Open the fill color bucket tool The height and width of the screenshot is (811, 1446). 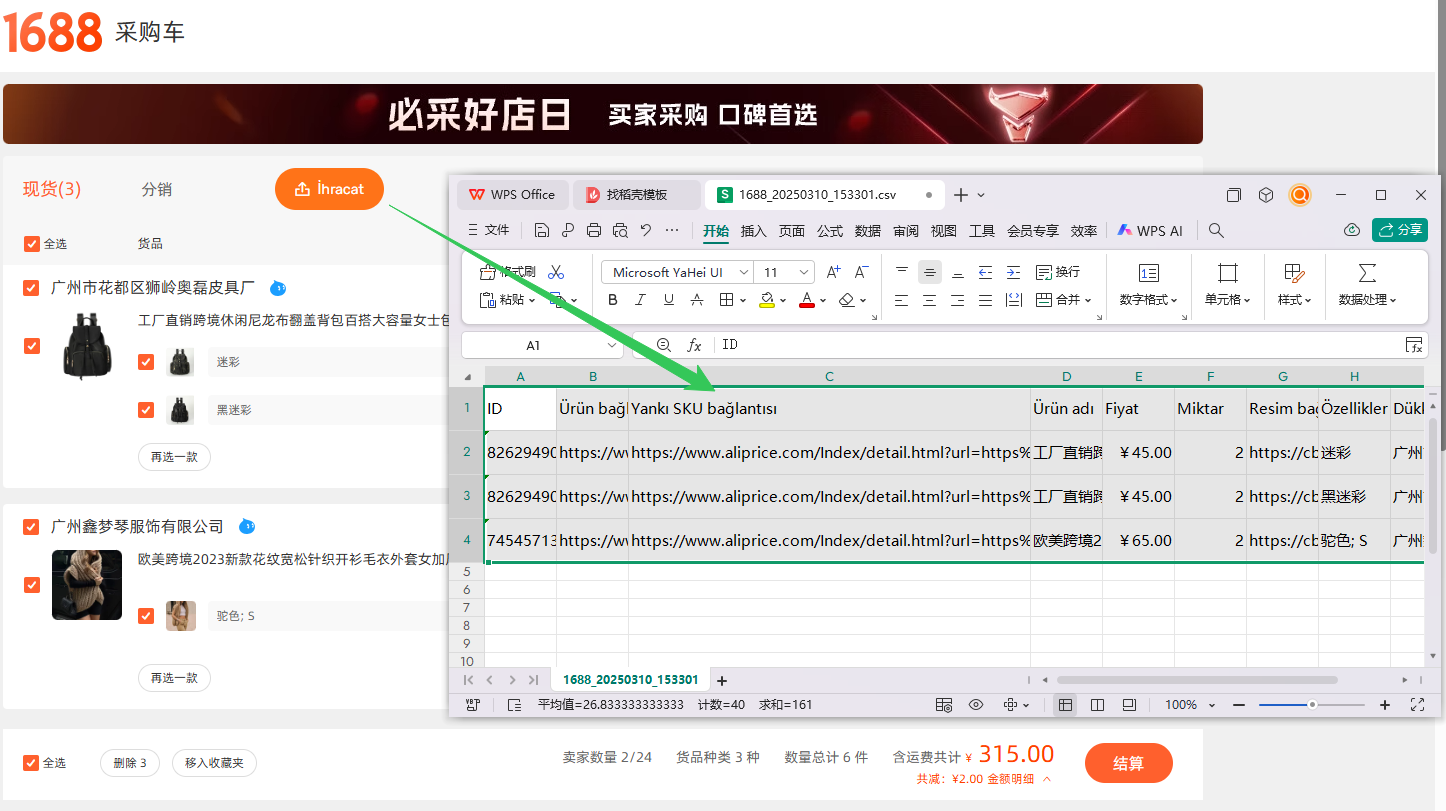(766, 300)
